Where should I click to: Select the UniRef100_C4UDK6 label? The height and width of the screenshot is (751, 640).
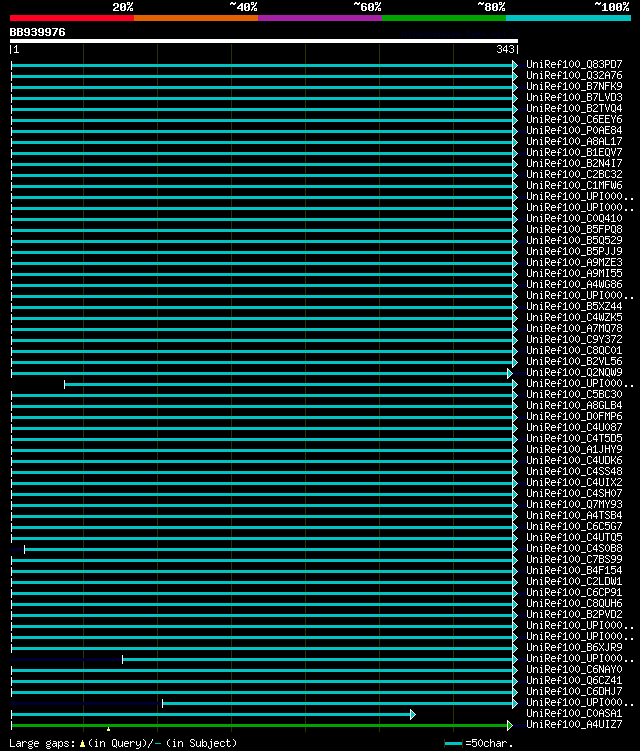tap(574, 461)
